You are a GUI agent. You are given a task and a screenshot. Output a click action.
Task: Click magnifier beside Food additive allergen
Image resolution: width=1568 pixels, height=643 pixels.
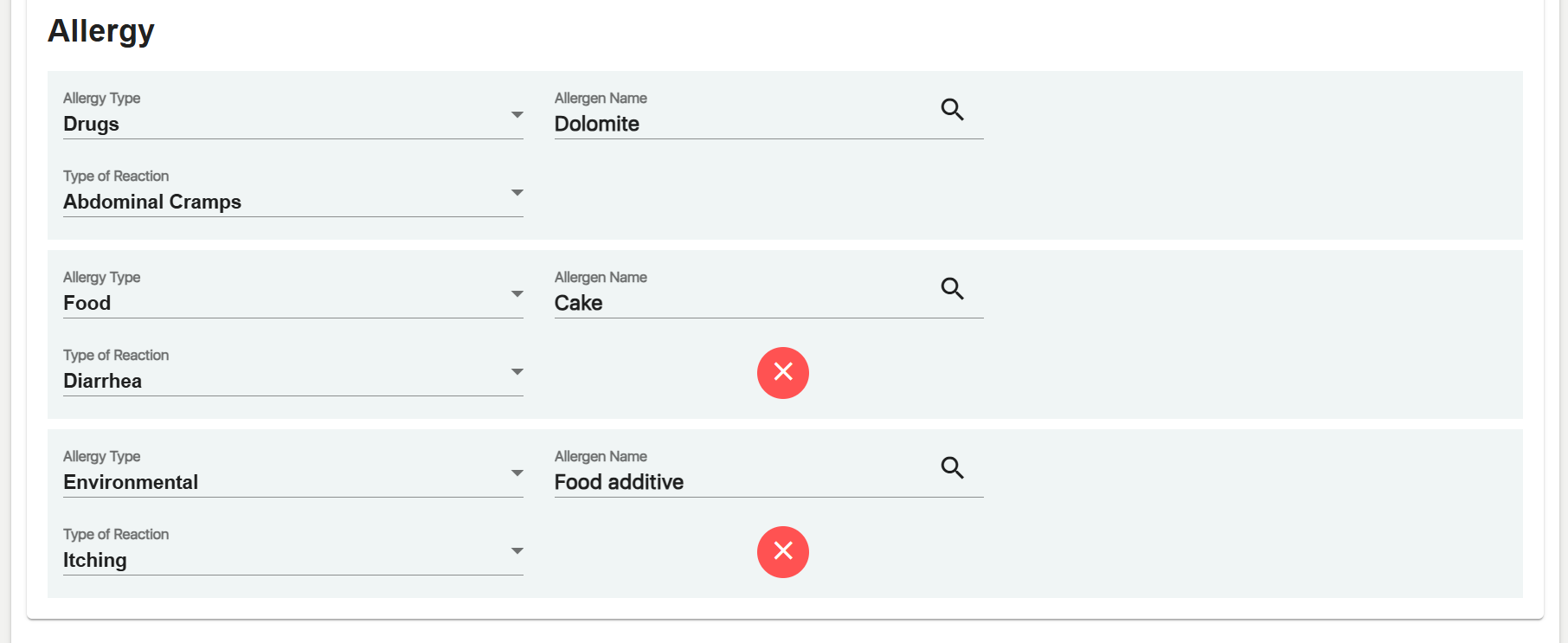click(952, 468)
